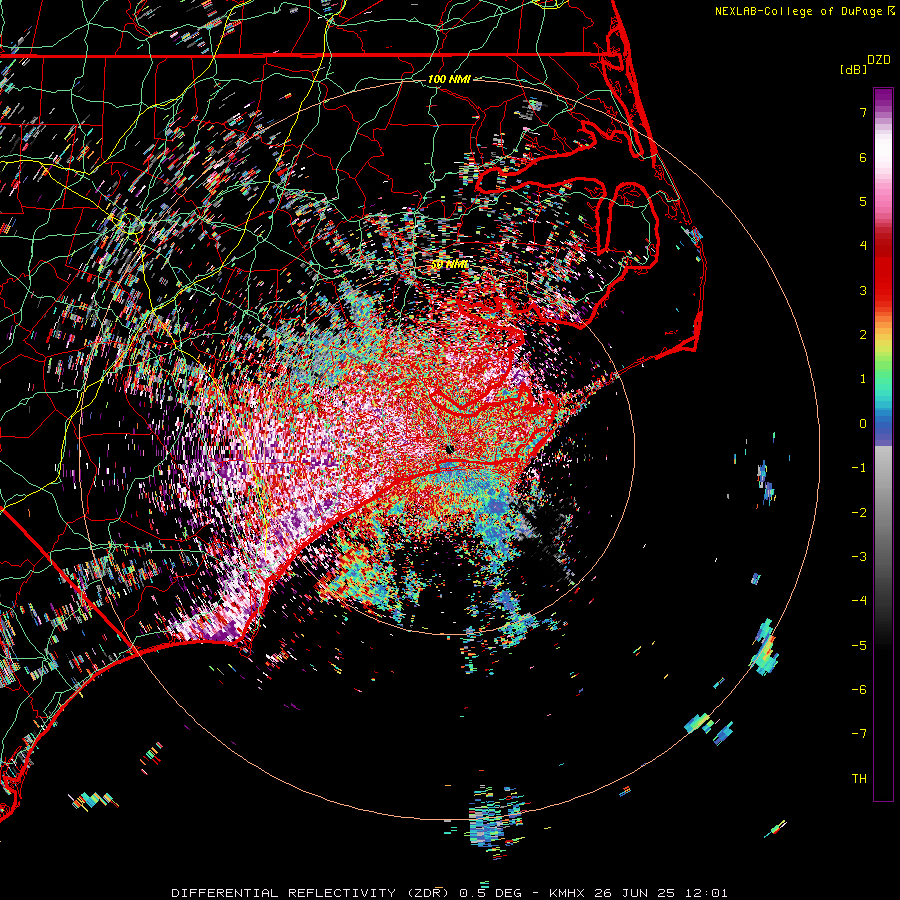This screenshot has height=900, width=900.
Task: Click the TH threshold label on the scale
Action: click(x=859, y=779)
